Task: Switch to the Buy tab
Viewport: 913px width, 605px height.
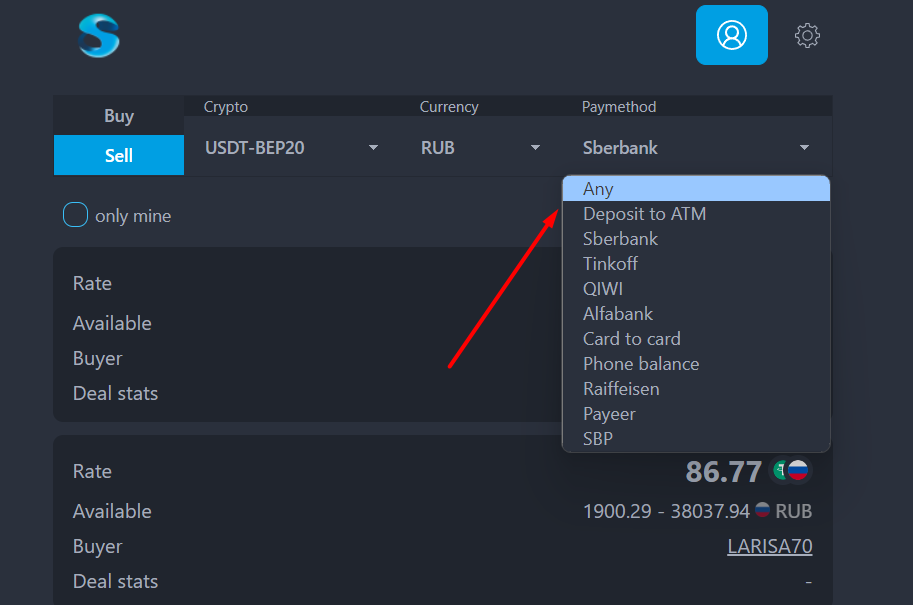Action: pyautogui.click(x=119, y=115)
